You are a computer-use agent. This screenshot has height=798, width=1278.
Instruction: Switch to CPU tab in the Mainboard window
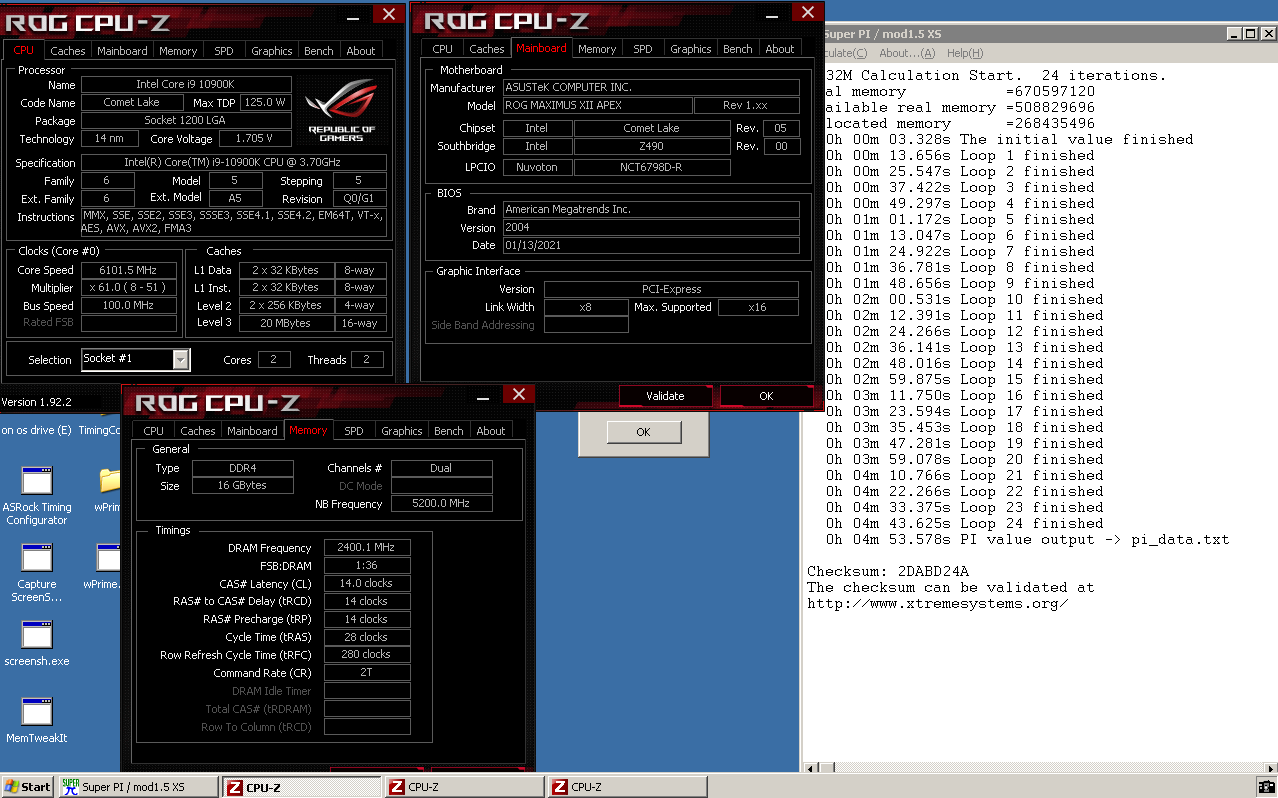pos(443,49)
